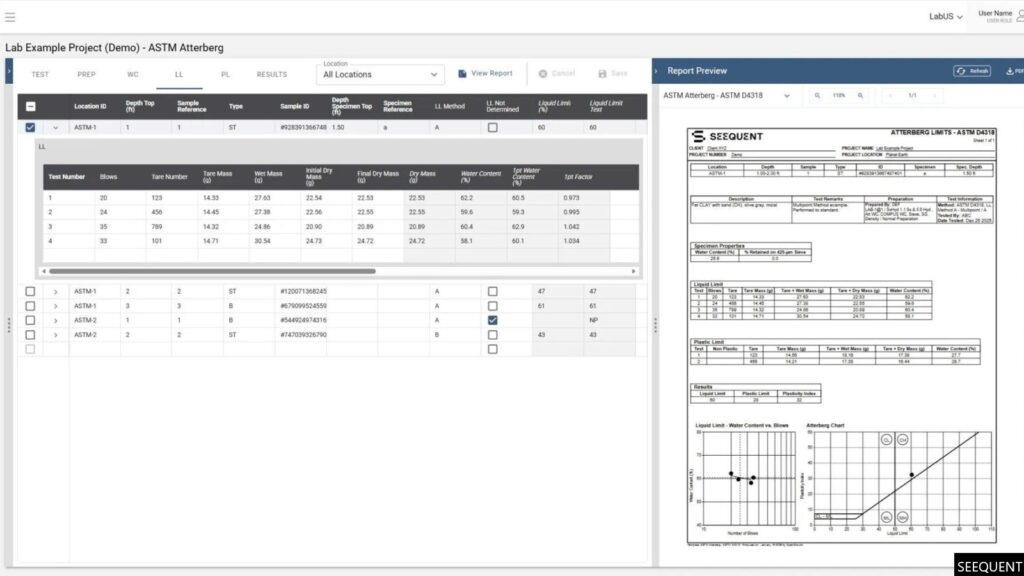Go to previous report page

coord(890,95)
